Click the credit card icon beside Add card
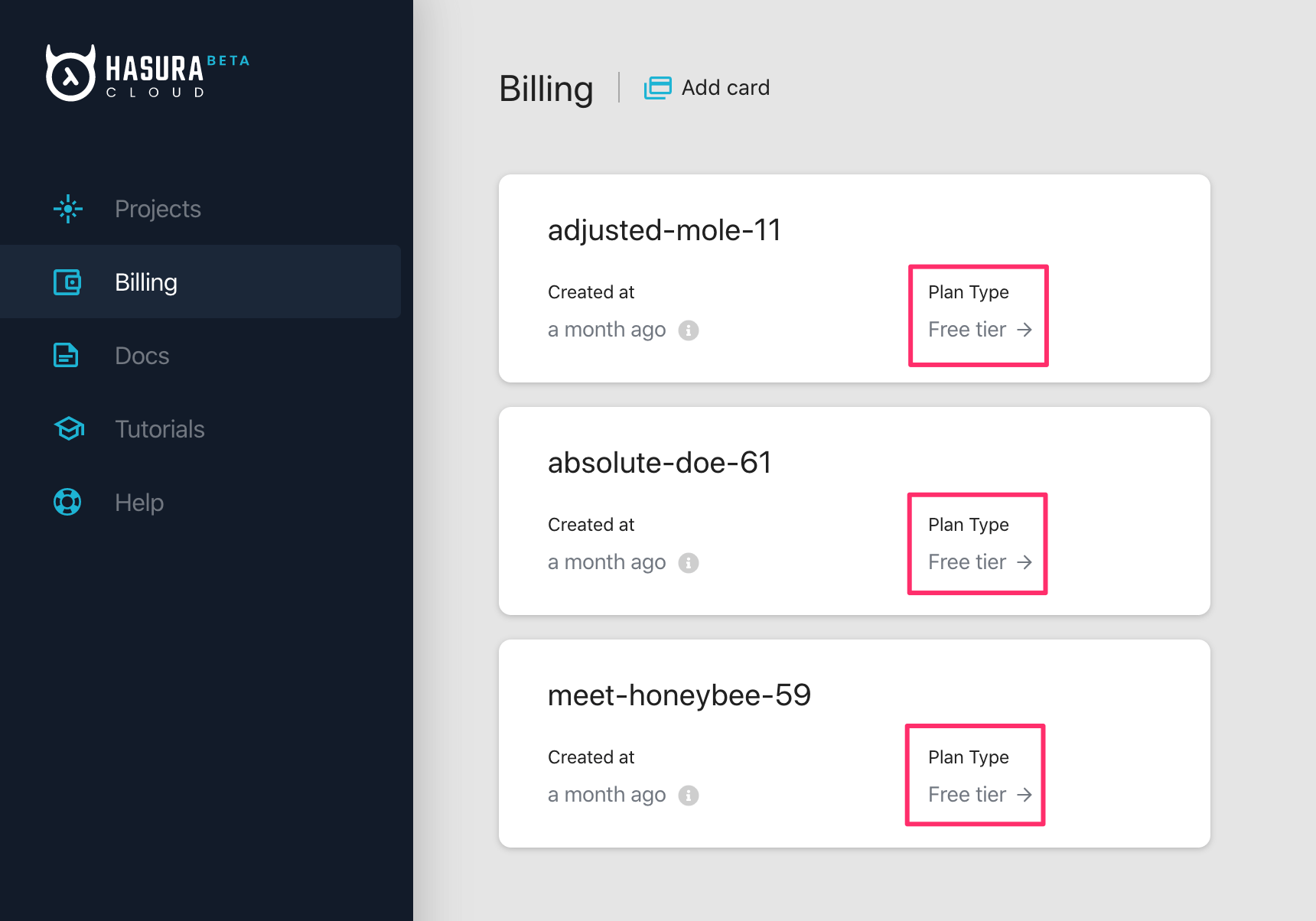Viewport: 1316px width, 921px height. (657, 88)
